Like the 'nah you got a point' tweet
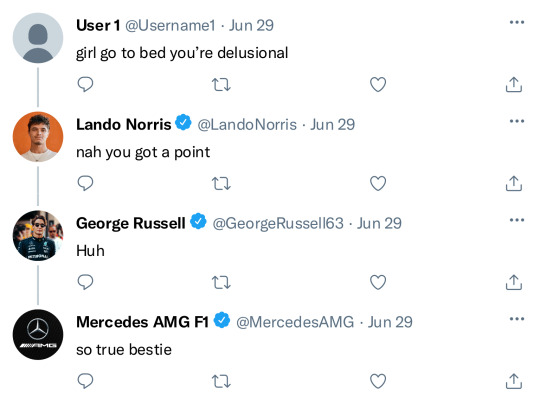540x404 pixels. coord(378,183)
